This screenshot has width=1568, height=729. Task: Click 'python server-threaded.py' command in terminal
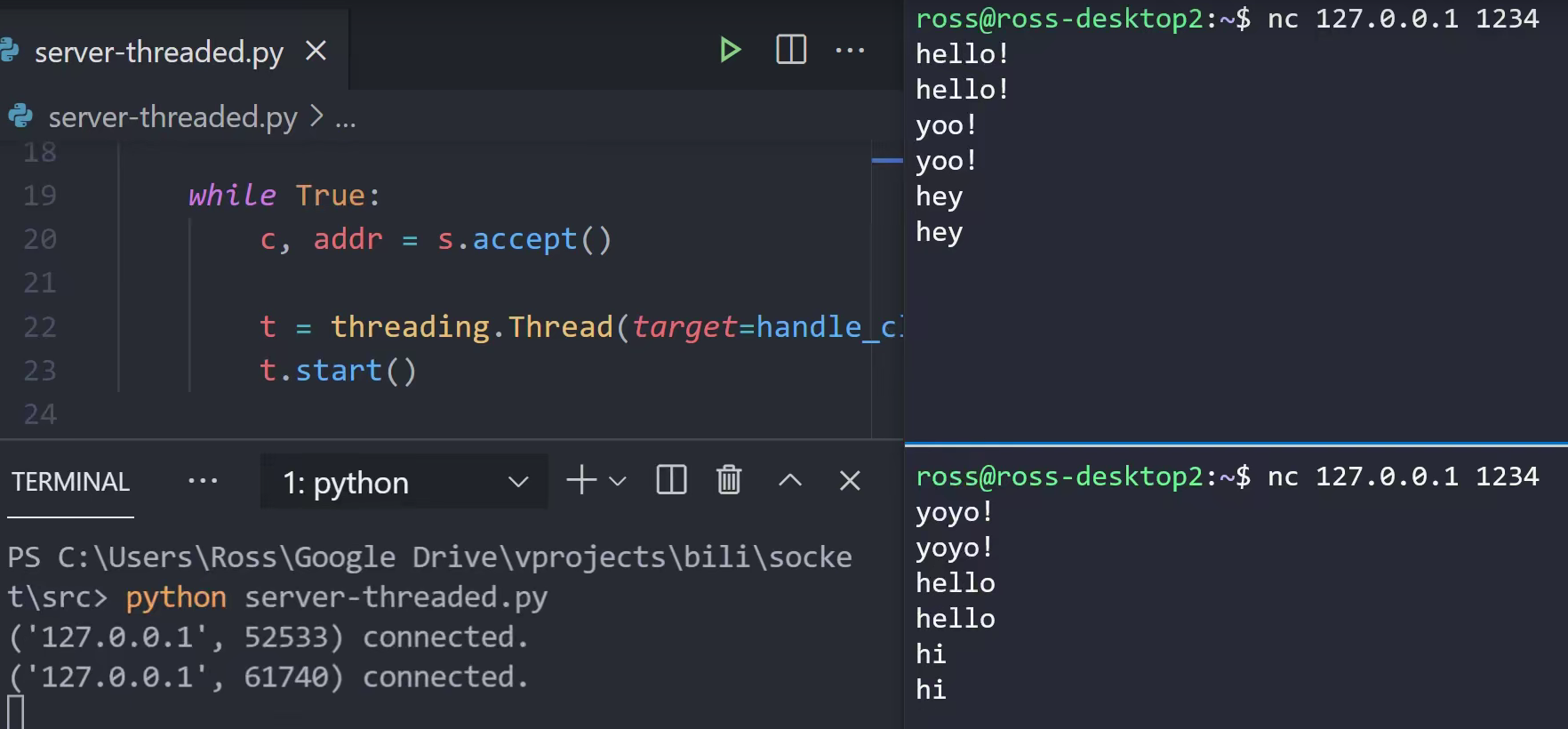[x=336, y=597]
